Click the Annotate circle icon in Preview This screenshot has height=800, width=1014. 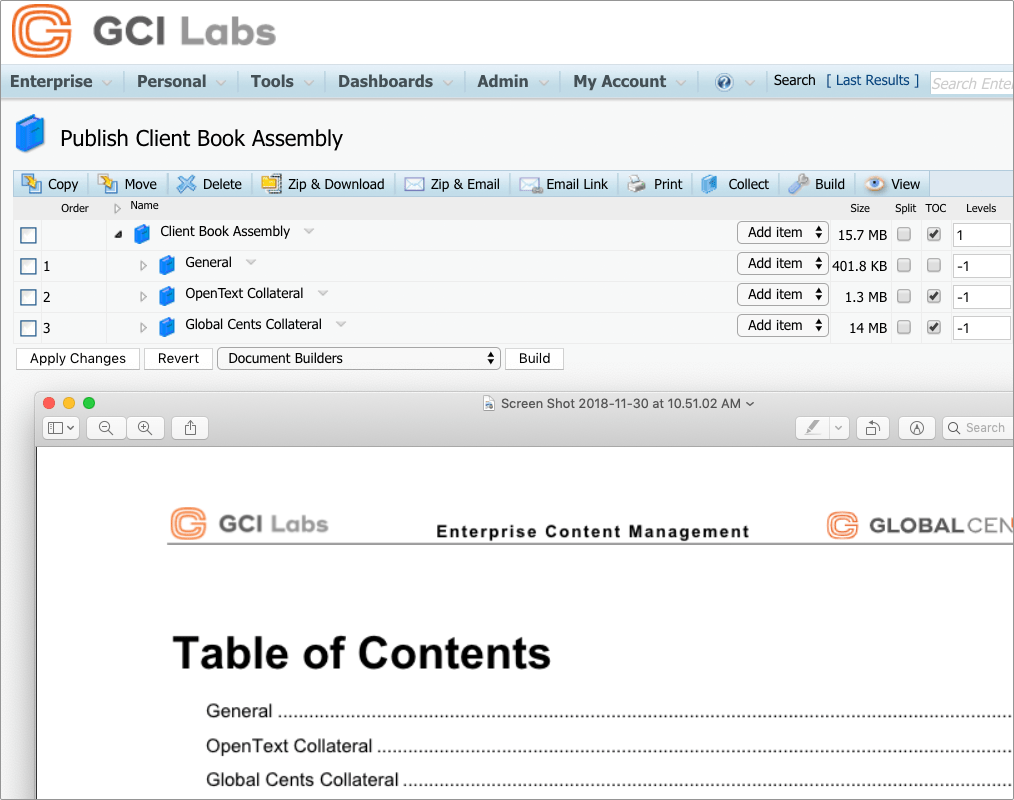(x=917, y=427)
